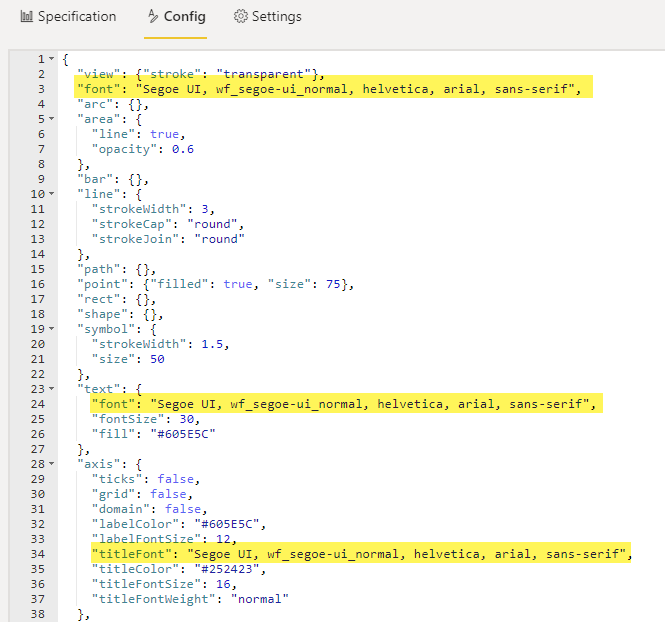665x622 pixels.
Task: Click the strokeWidth value 3
Action: (x=205, y=209)
